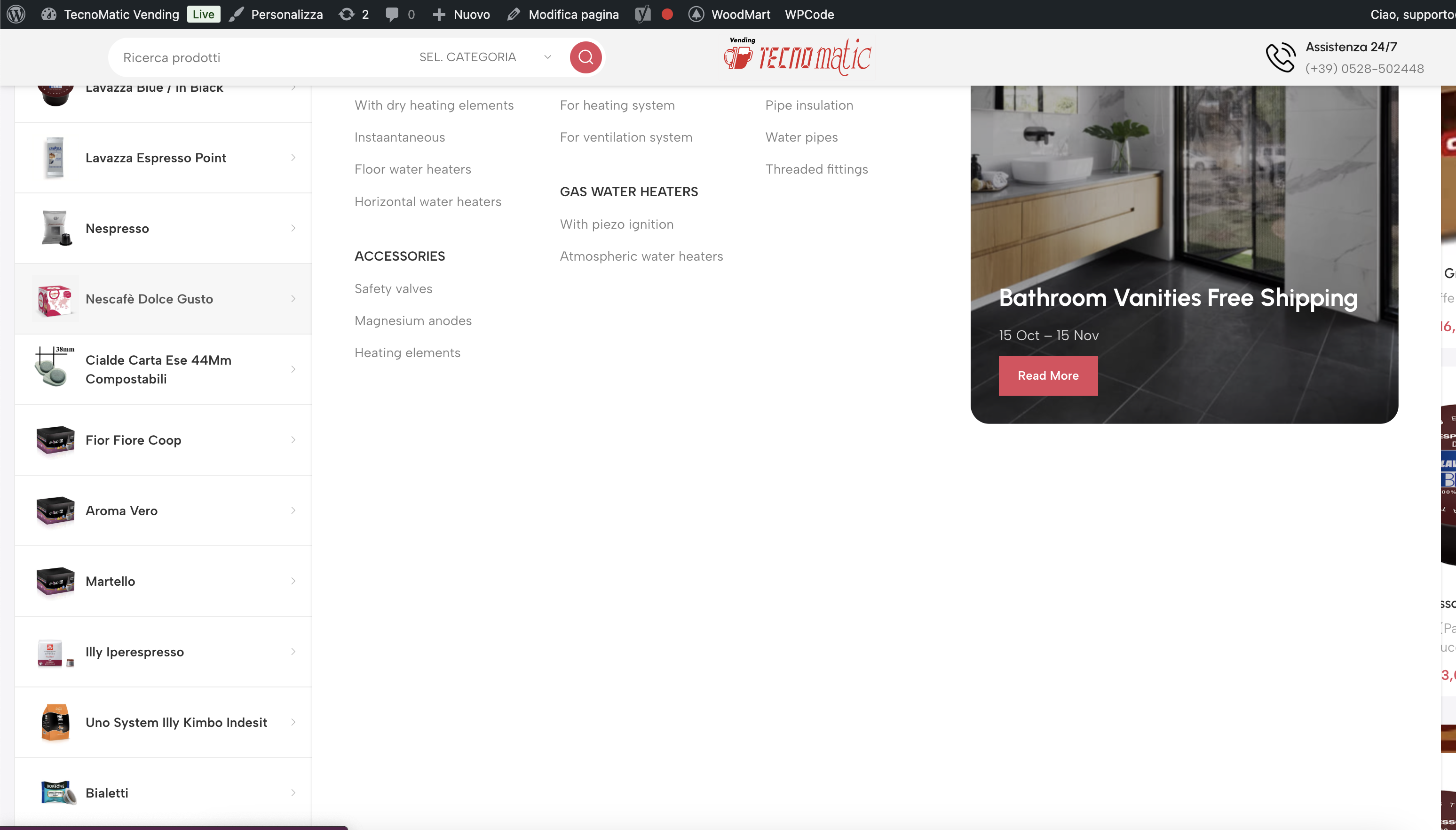Expand the Lavazza Espresso Point chevron
Image resolution: width=1456 pixels, height=830 pixels.
click(293, 157)
